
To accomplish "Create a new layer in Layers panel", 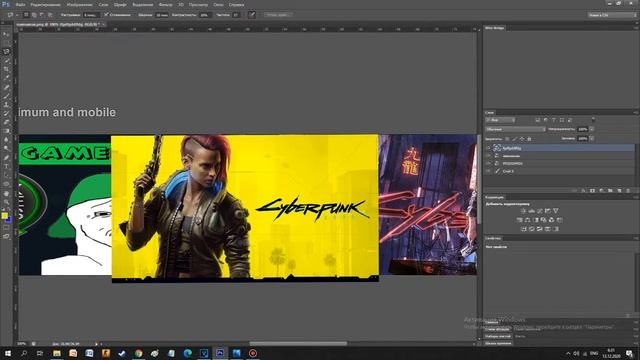I will (x=619, y=191).
